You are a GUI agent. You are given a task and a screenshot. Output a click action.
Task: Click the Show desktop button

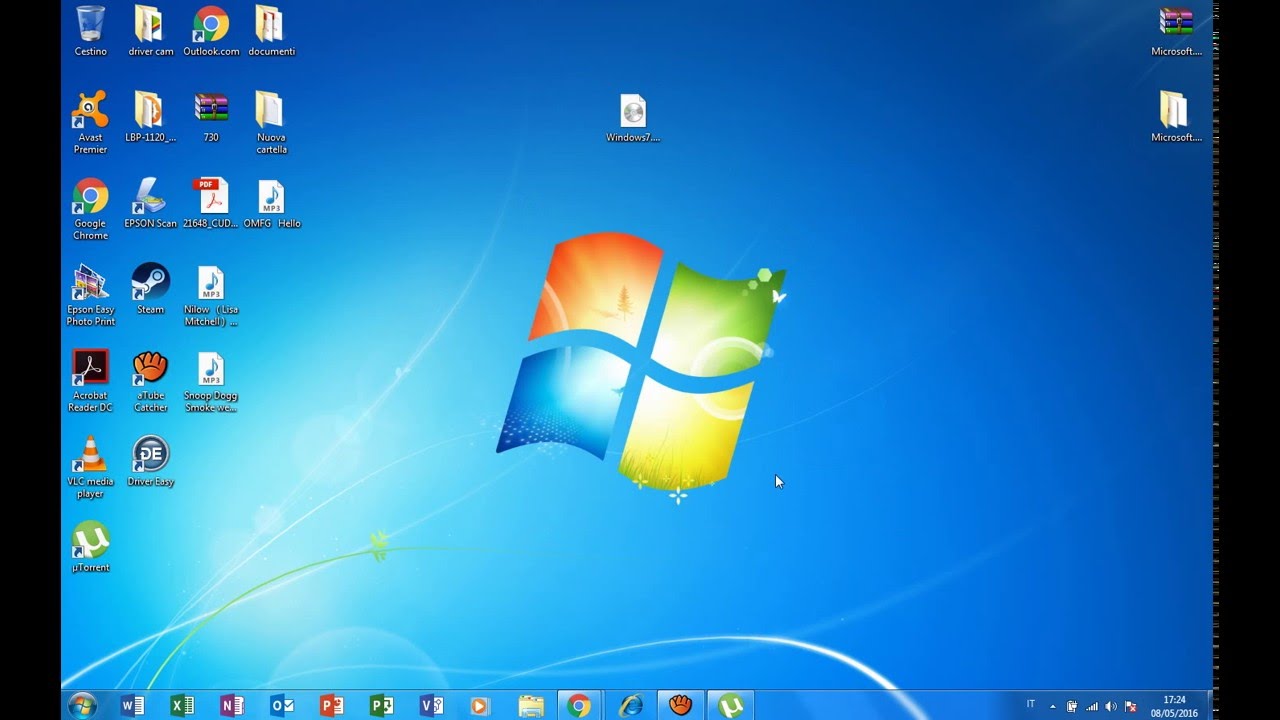1209,706
